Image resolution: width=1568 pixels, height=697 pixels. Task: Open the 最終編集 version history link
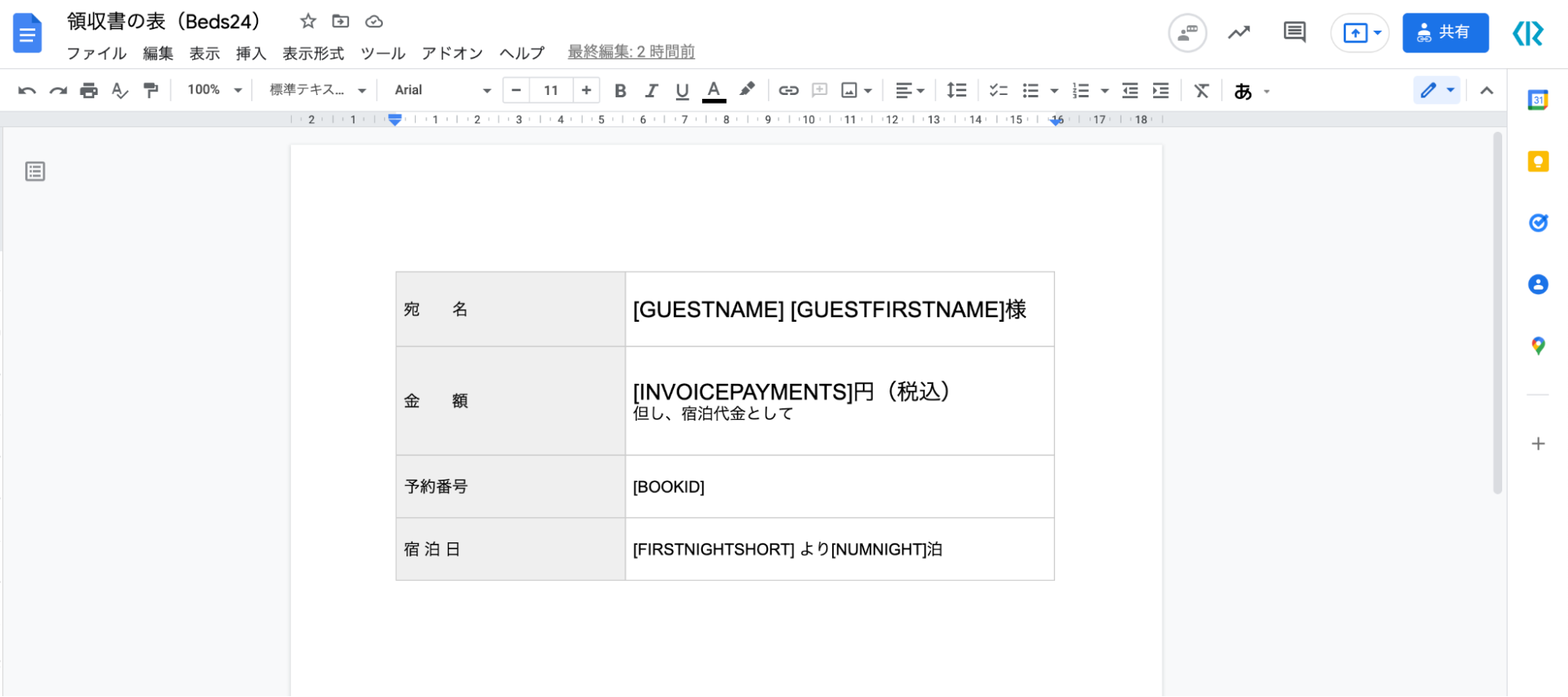pyautogui.click(x=631, y=52)
